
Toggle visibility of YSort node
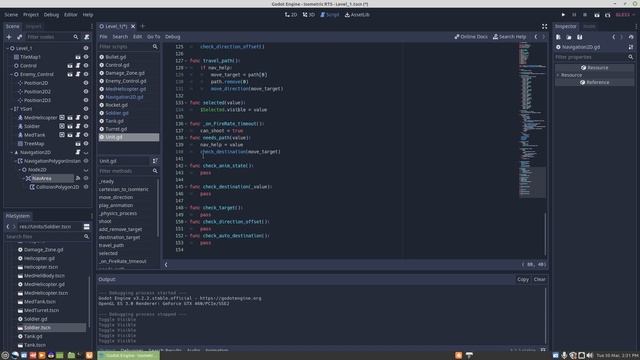pyautogui.click(x=86, y=109)
